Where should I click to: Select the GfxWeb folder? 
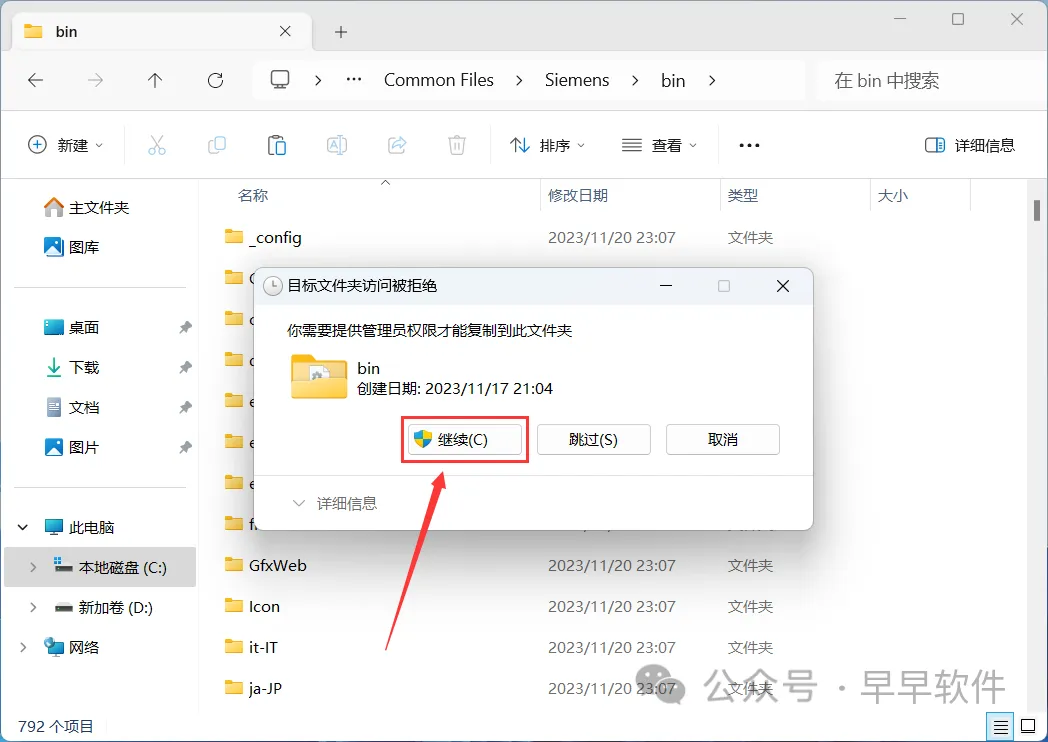277,566
